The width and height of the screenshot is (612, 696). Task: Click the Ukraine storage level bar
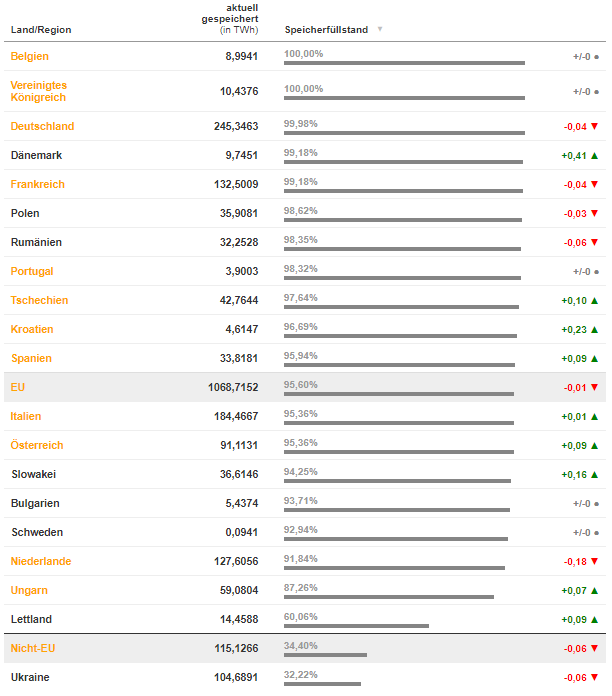[322, 684]
